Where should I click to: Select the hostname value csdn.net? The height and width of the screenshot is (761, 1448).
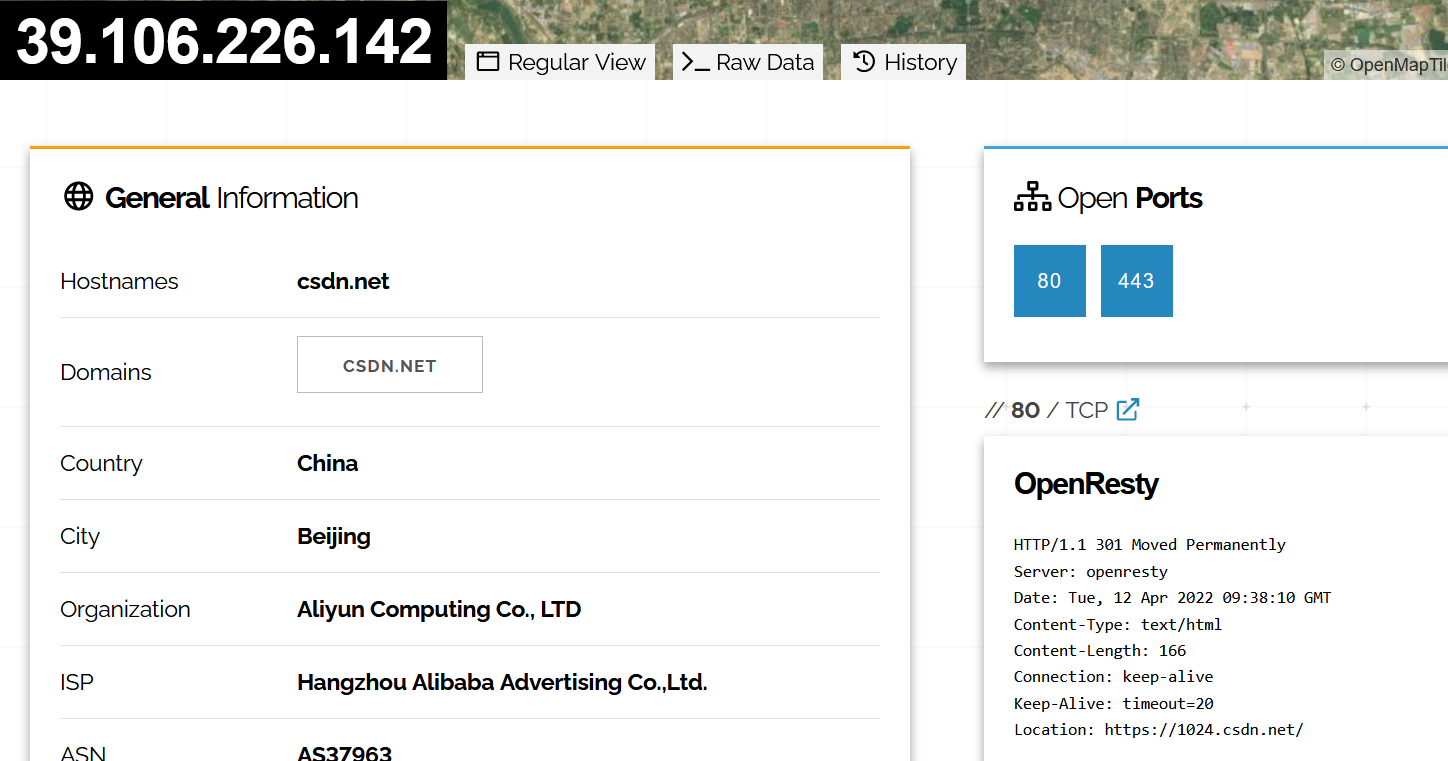tap(343, 282)
